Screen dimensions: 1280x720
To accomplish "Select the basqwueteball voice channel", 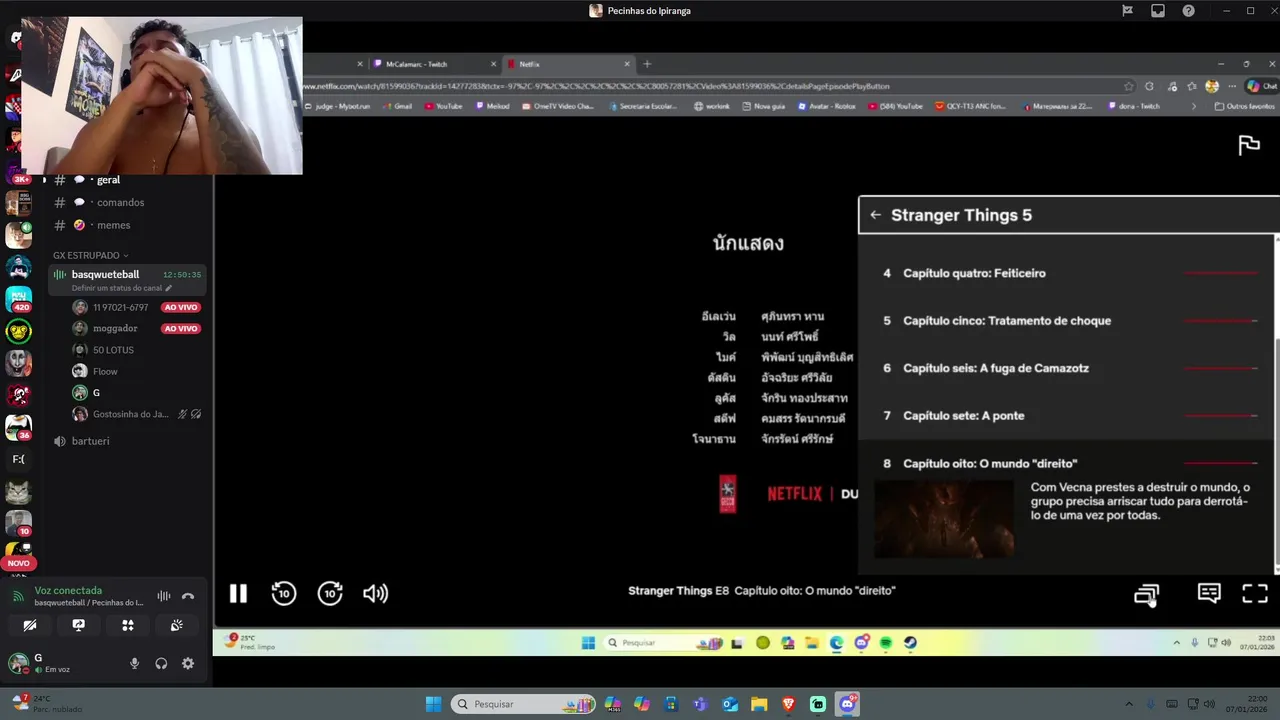I will click(105, 274).
